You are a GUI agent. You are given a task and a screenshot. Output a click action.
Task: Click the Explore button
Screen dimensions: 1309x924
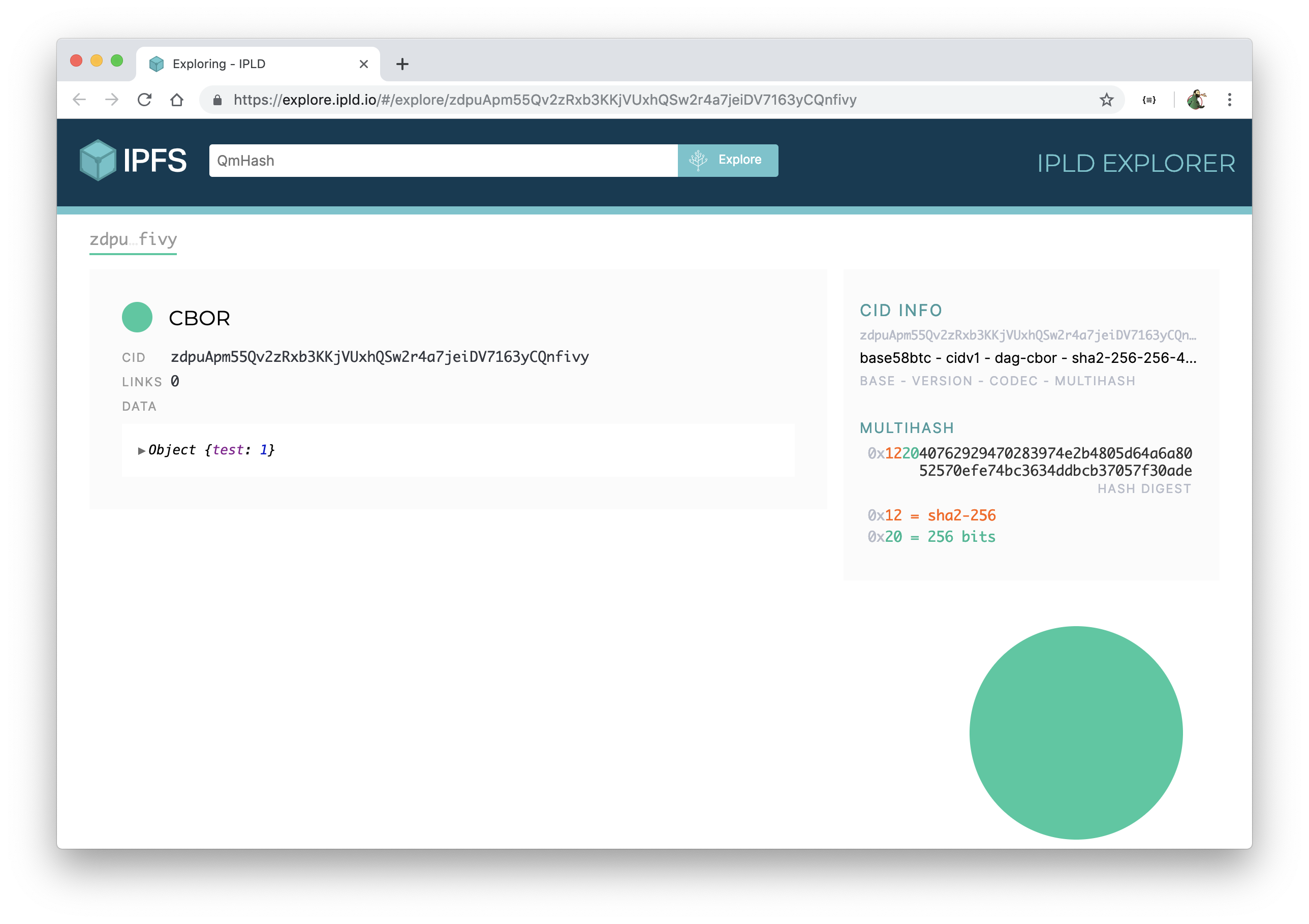[728, 160]
